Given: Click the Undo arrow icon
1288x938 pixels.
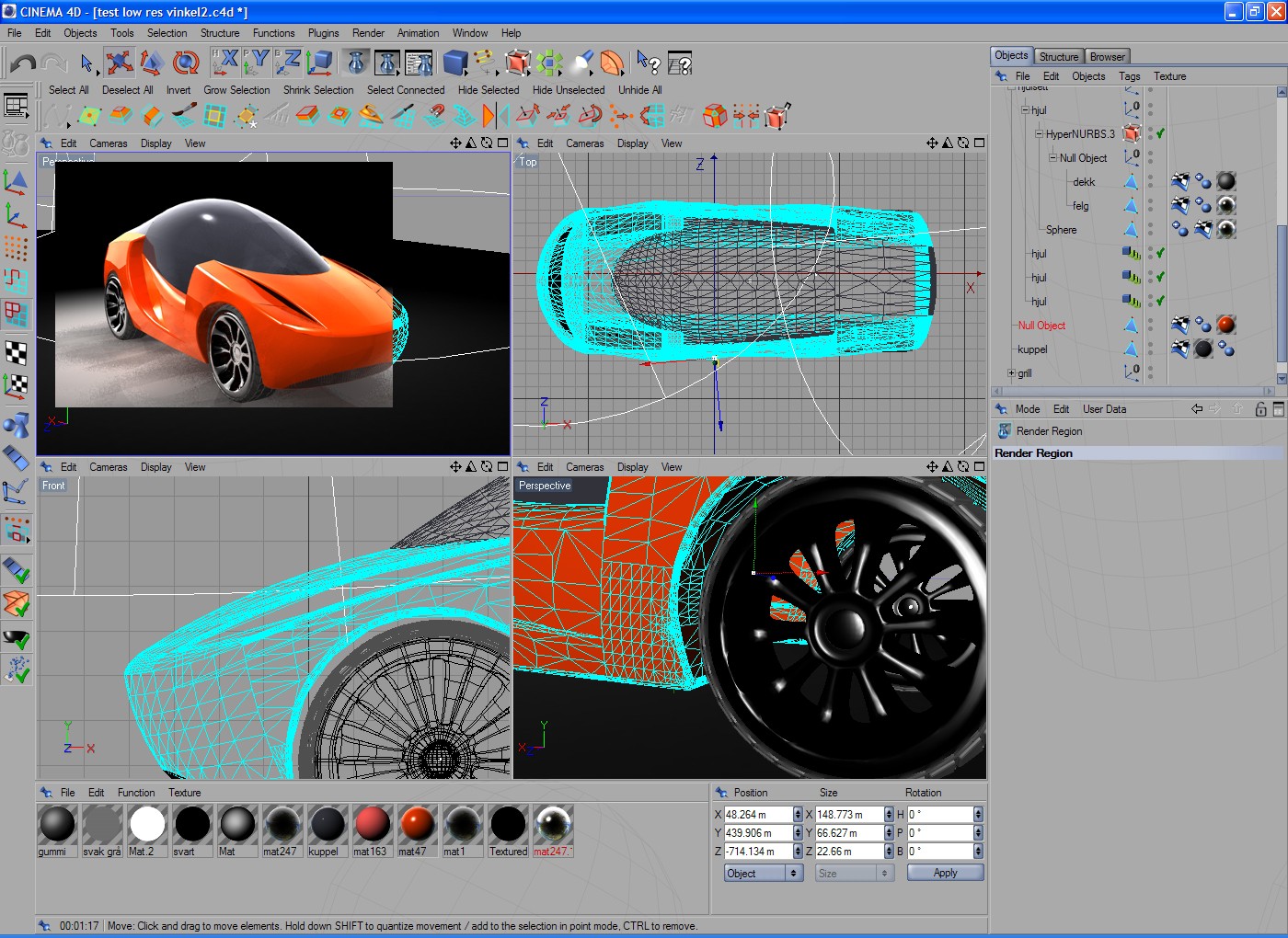Looking at the screenshot, I should [23, 63].
